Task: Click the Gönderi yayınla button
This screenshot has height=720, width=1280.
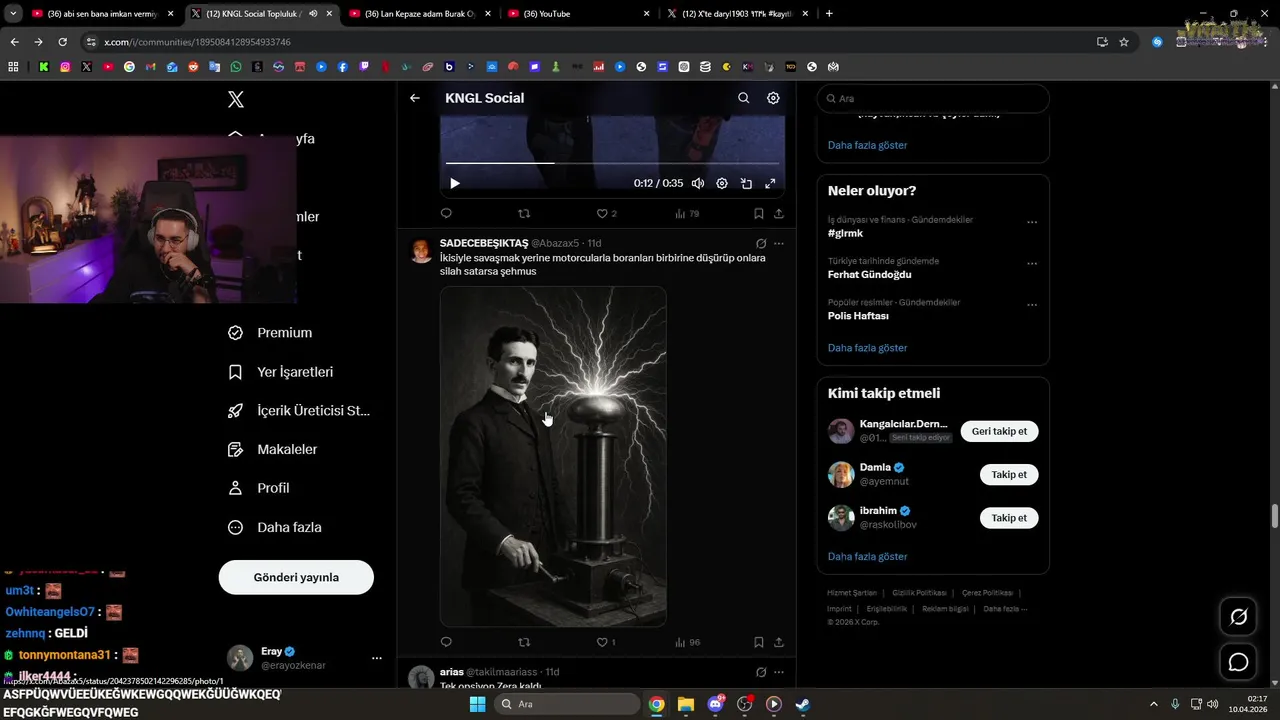Action: coord(296,577)
